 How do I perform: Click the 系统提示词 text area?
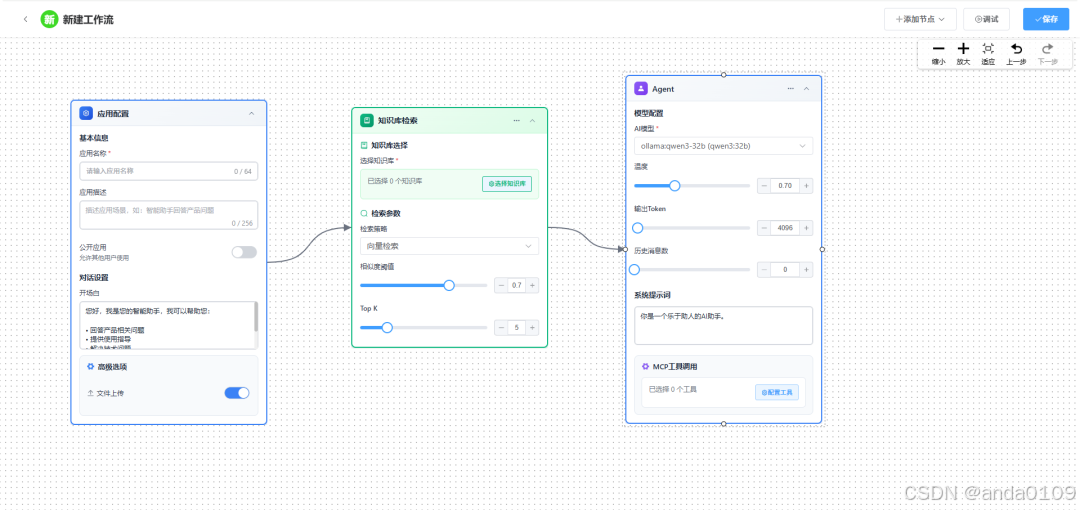(723, 325)
